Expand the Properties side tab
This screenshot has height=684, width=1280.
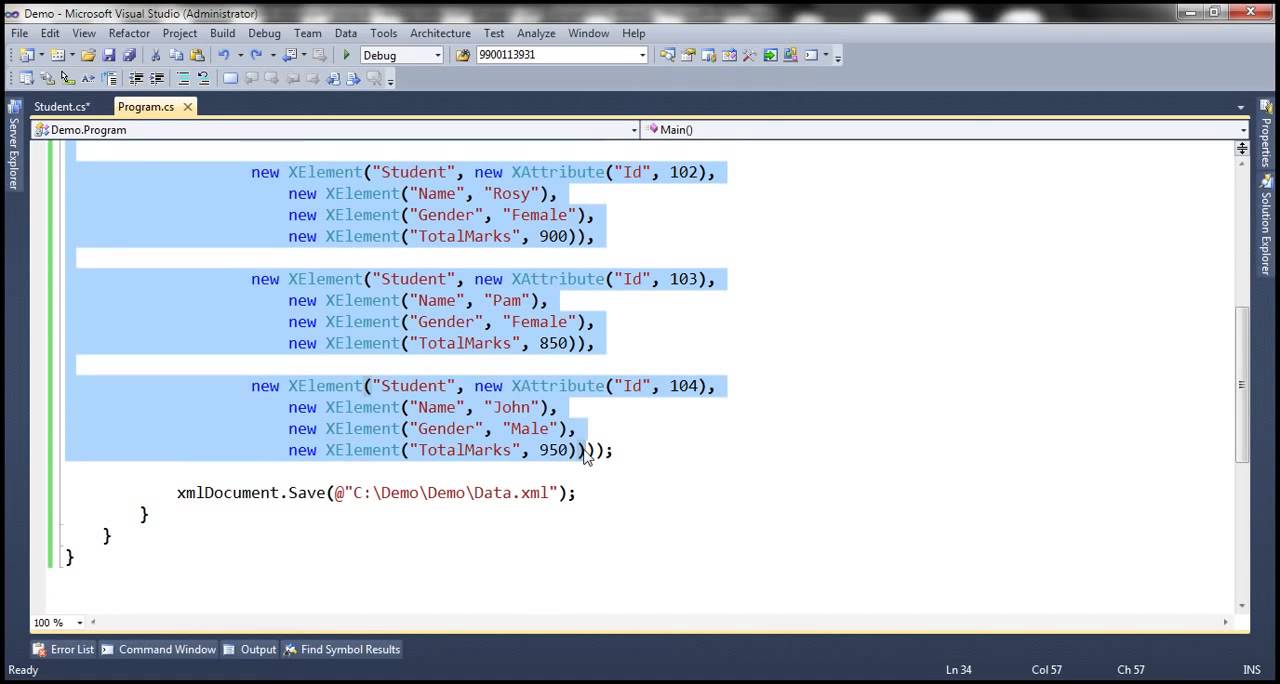[1266, 133]
